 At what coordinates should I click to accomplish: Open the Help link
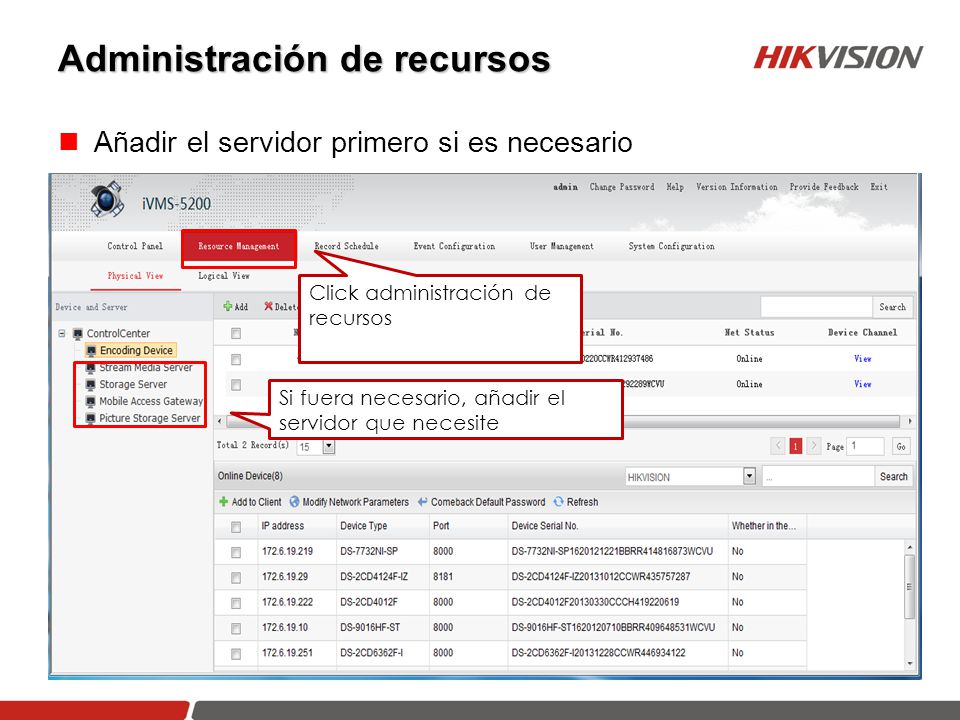675,187
